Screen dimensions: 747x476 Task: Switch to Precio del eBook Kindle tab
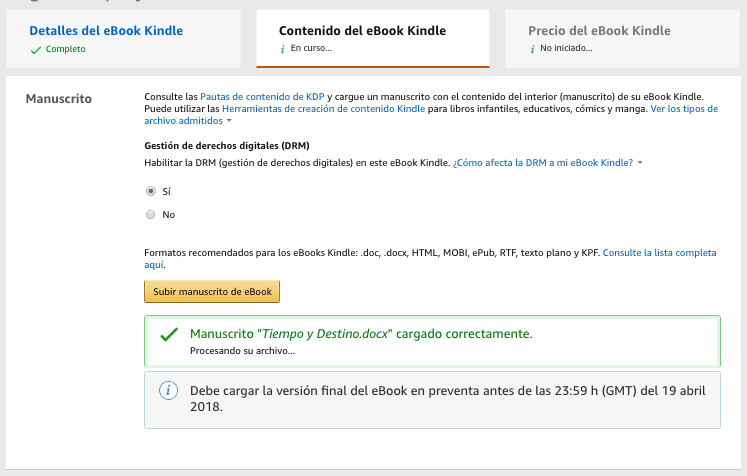coord(599,31)
